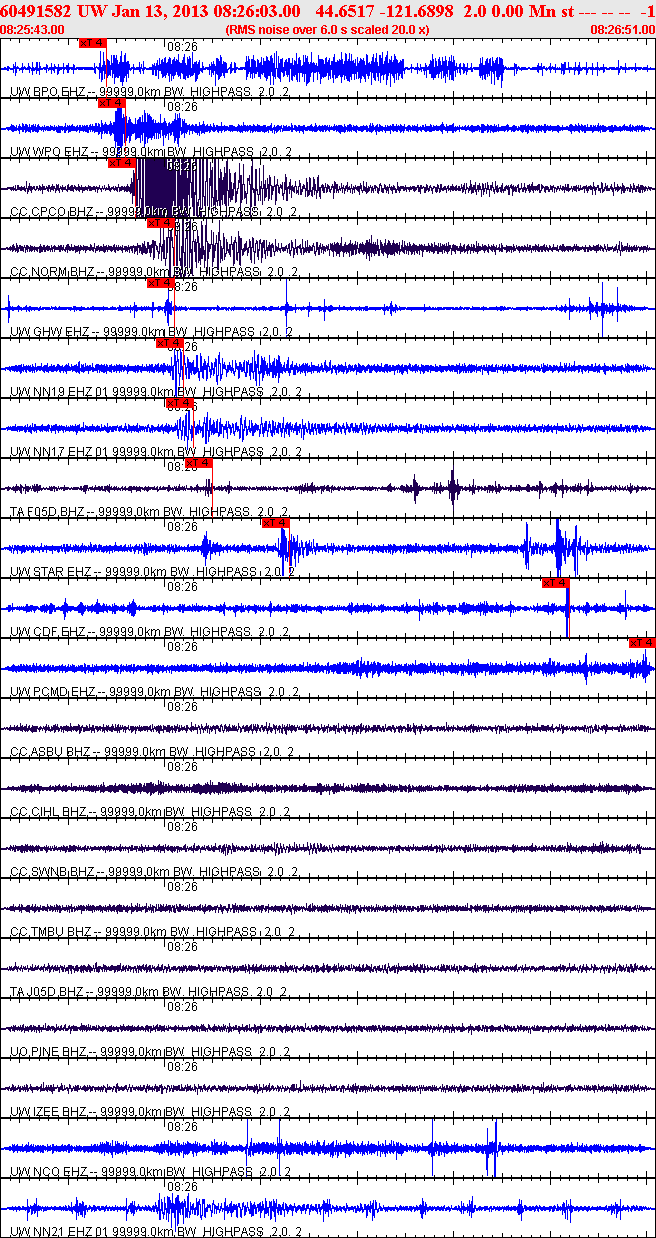Select the 'UW IZEE BHZ' station label
This screenshot has width=656, height=1238.
click(49, 1112)
